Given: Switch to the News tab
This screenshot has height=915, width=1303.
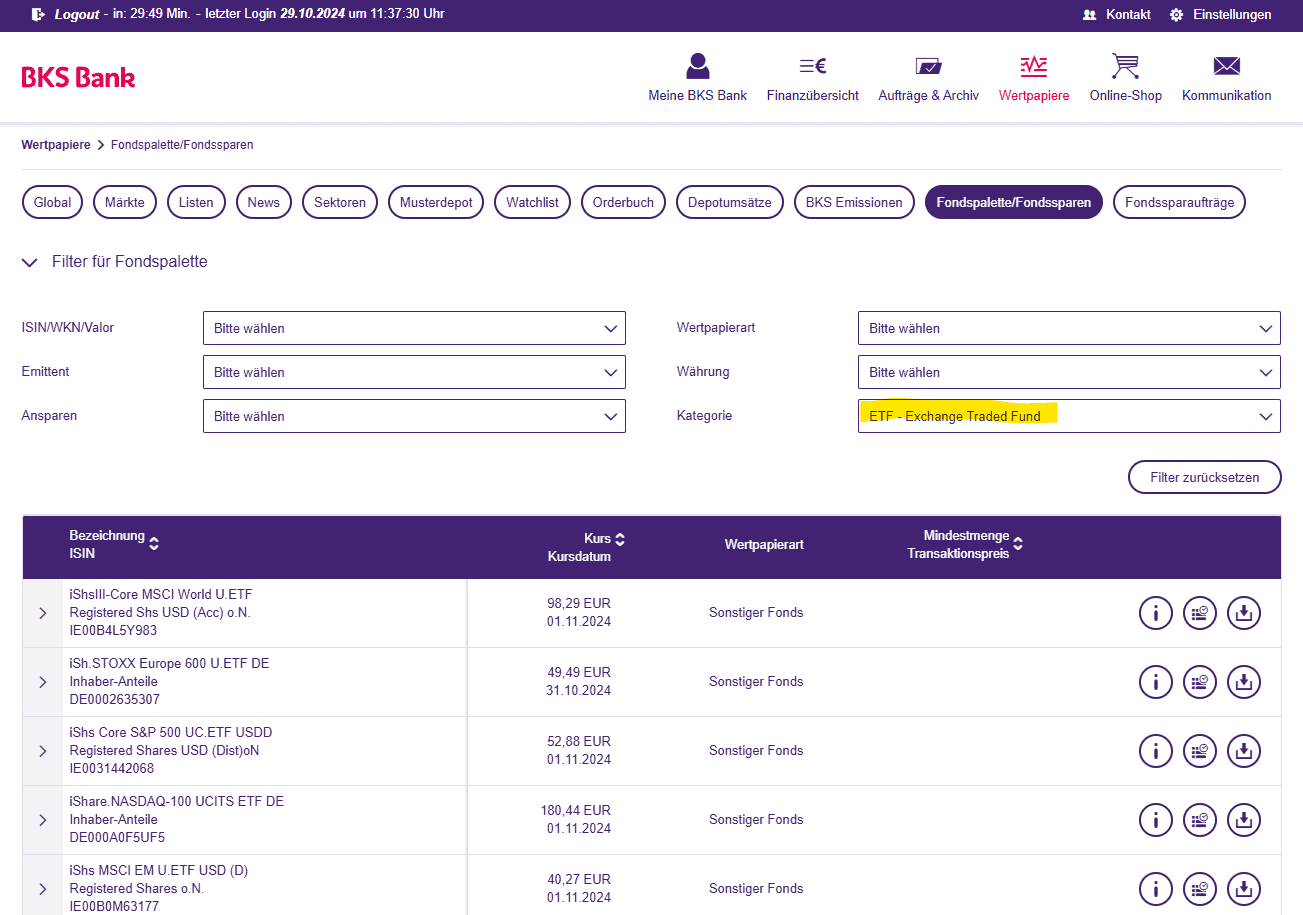Looking at the screenshot, I should (264, 202).
